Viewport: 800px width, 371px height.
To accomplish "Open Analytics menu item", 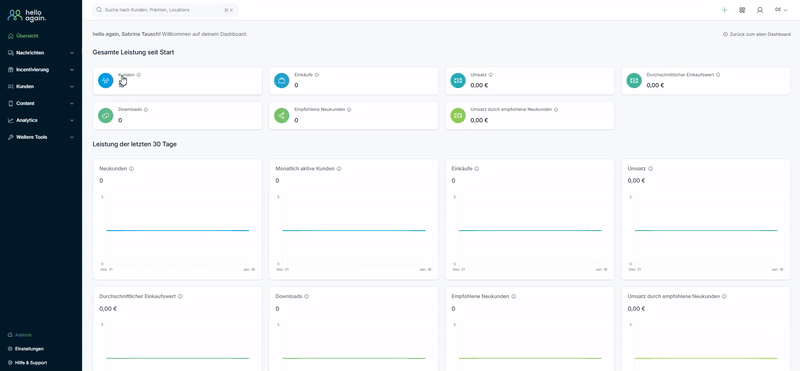I will coord(27,120).
